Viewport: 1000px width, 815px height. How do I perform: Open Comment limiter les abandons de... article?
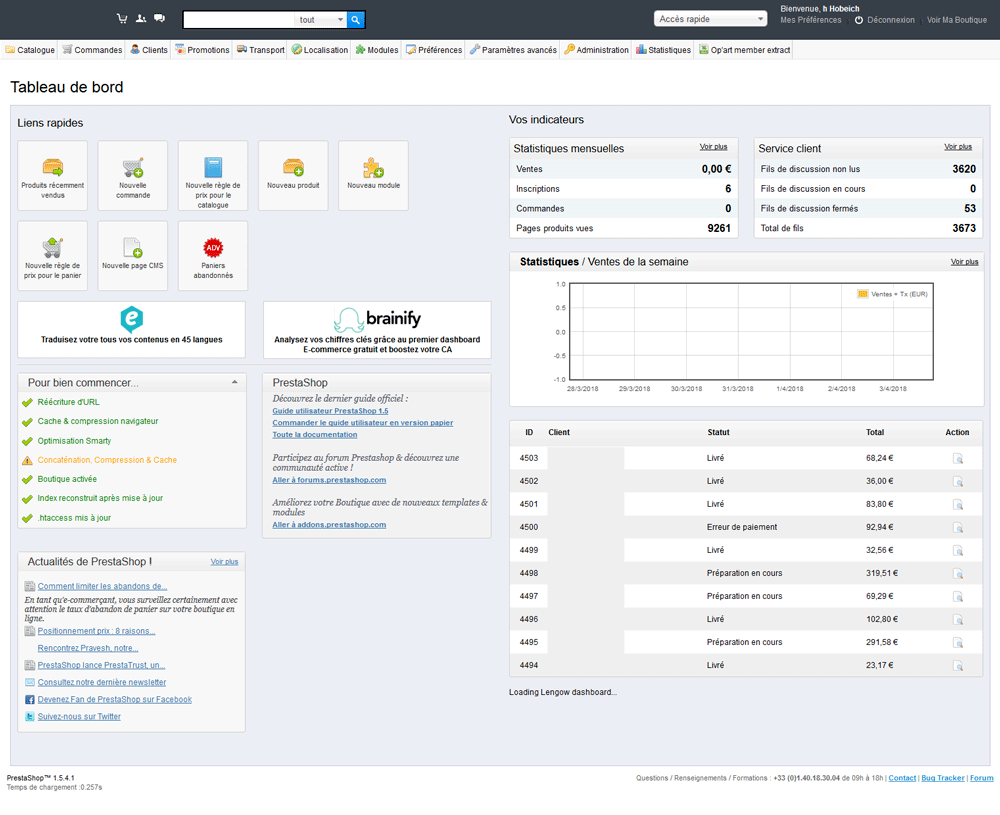click(x=102, y=587)
